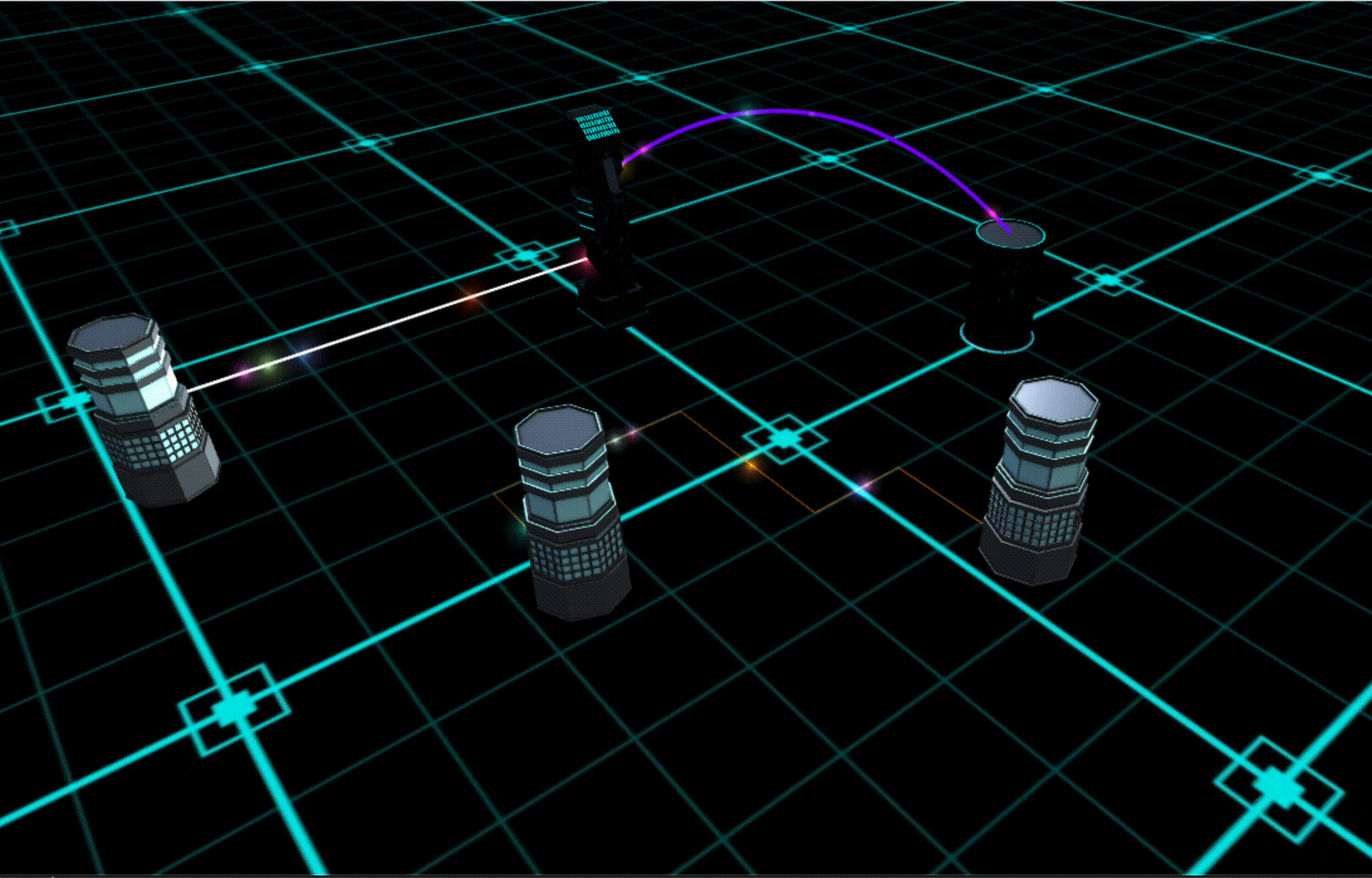Click the large grid node at bottom-left

[x=234, y=710]
